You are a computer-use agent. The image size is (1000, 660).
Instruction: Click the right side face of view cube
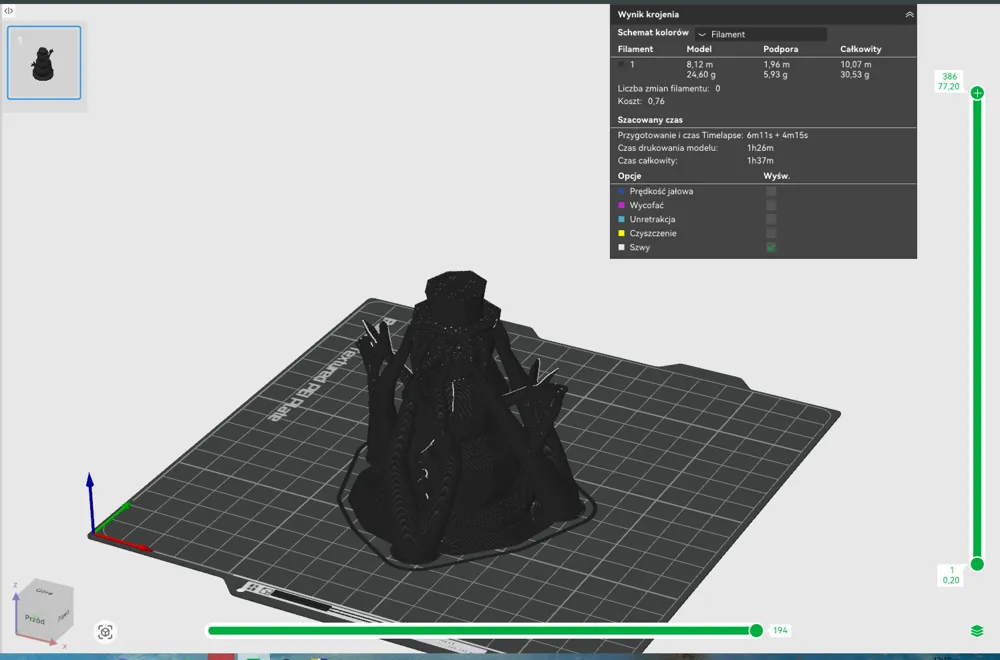(64, 615)
